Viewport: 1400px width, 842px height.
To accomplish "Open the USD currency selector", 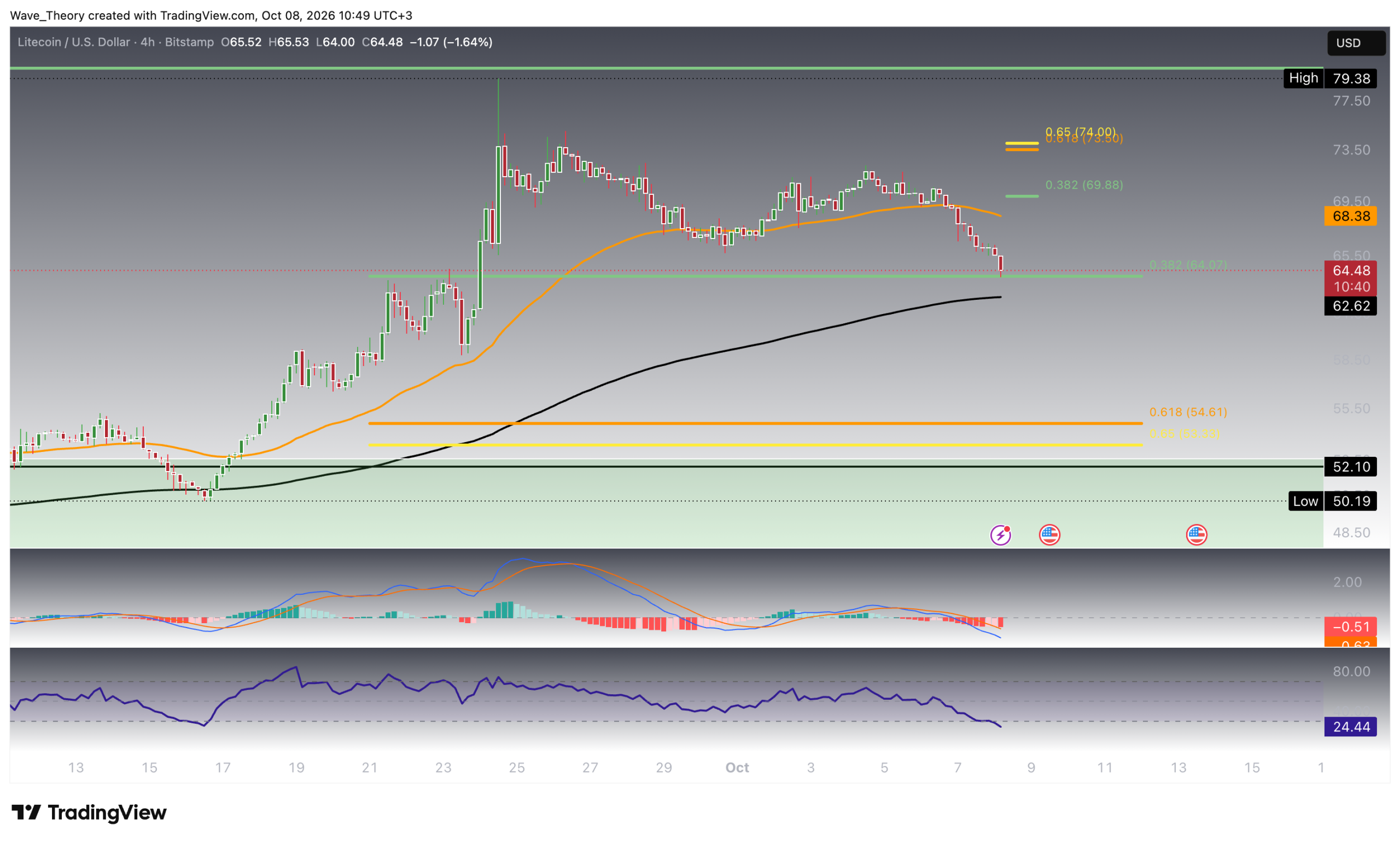I will tap(1356, 43).
